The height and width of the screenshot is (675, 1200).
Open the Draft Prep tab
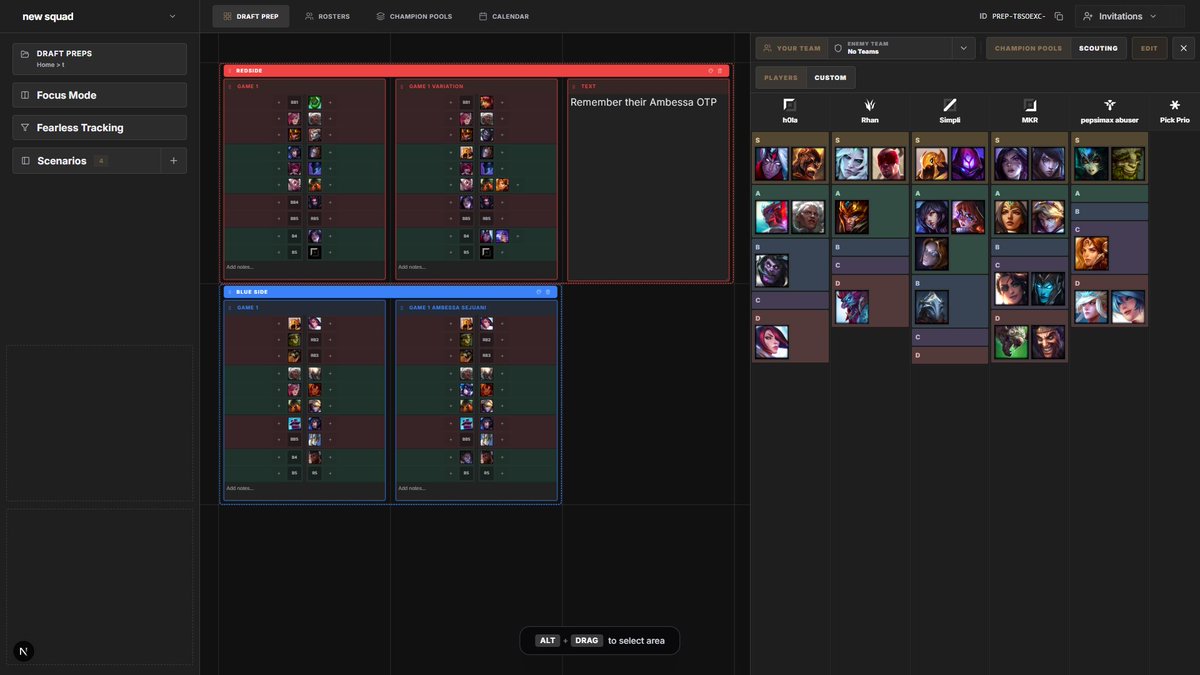tap(251, 16)
